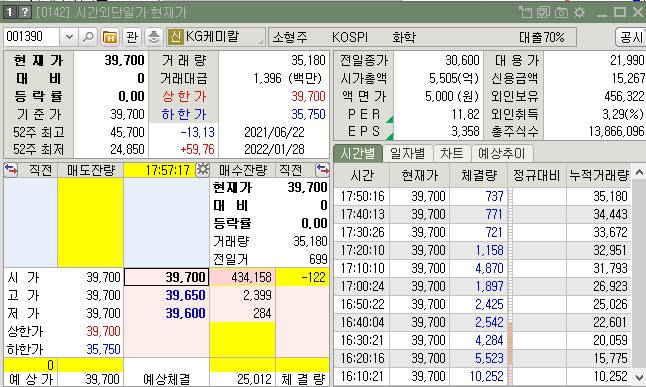Switch to the 일자별 tab
This screenshot has width=646, height=387.
click(x=407, y=153)
